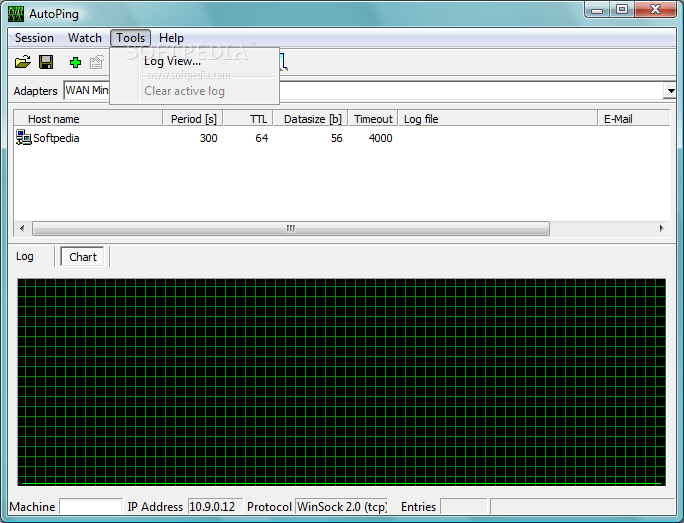Image resolution: width=684 pixels, height=523 pixels.
Task: Click the open session folder icon
Action: (23, 62)
